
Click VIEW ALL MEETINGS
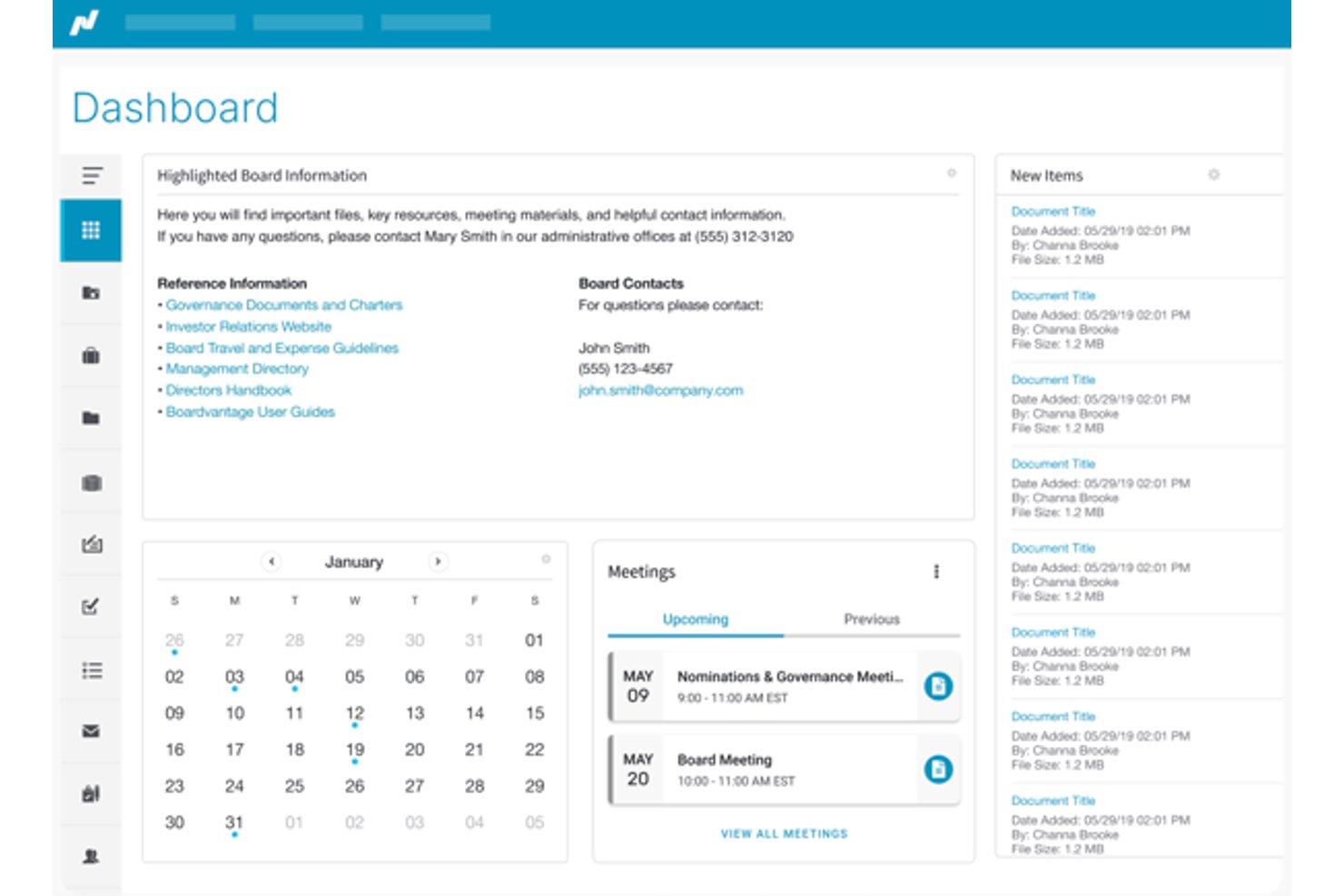pyautogui.click(x=785, y=833)
